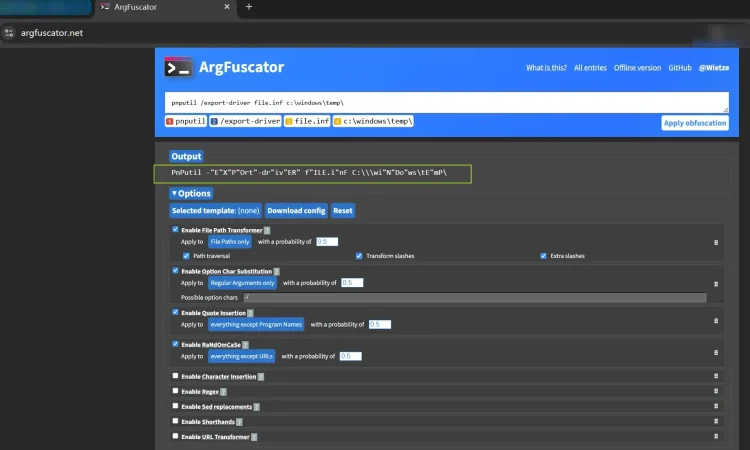The height and width of the screenshot is (450, 750).
Task: Uncheck the Transform slashes option
Action: coord(359,256)
